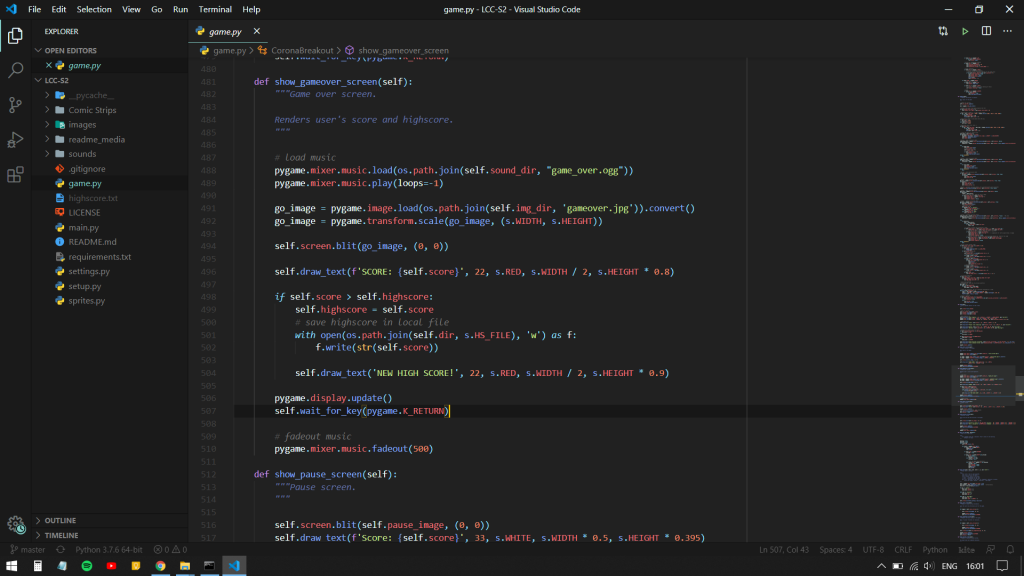Viewport: 1024px width, 576px height.
Task: Open editor More Actions ellipsis menu
Action: tap(1008, 31)
